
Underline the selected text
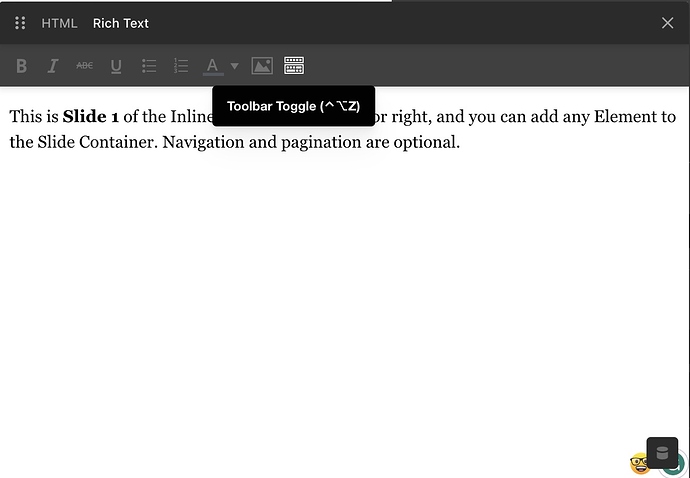pyautogui.click(x=116, y=66)
